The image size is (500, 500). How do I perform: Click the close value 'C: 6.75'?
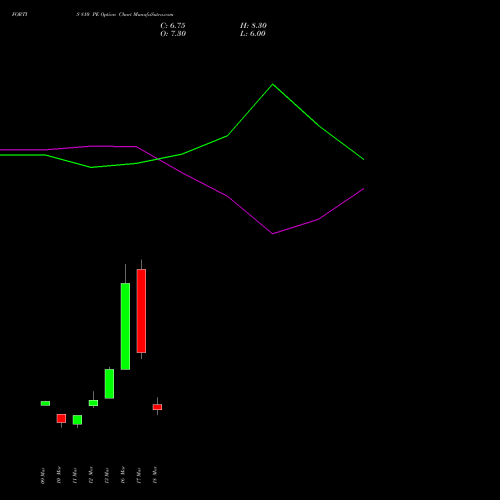pyautogui.click(x=173, y=26)
